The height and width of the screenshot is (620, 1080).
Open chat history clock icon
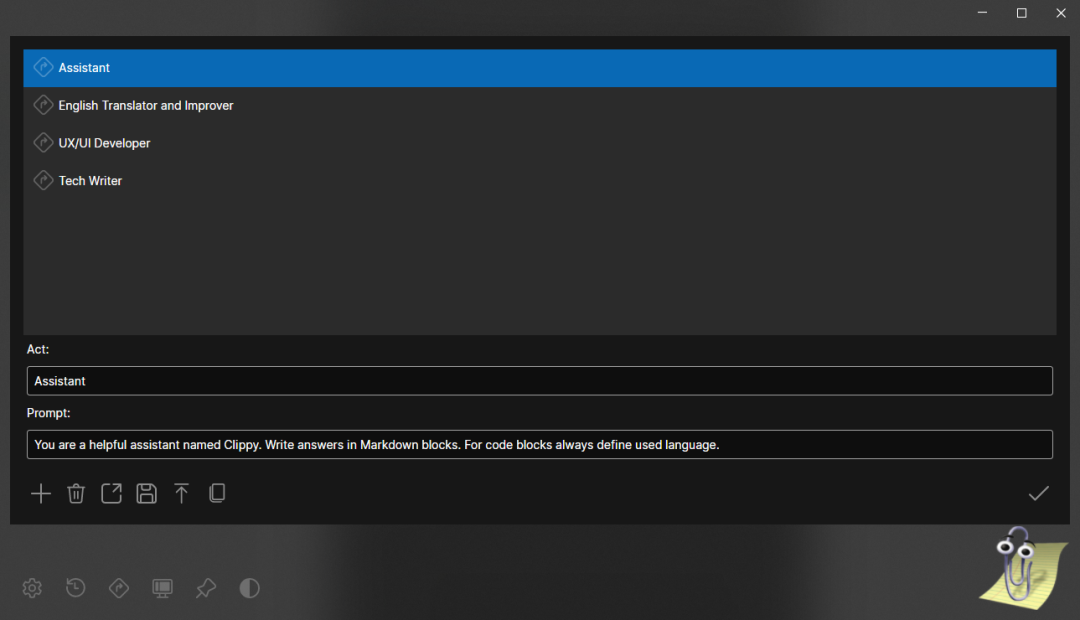[x=75, y=588]
